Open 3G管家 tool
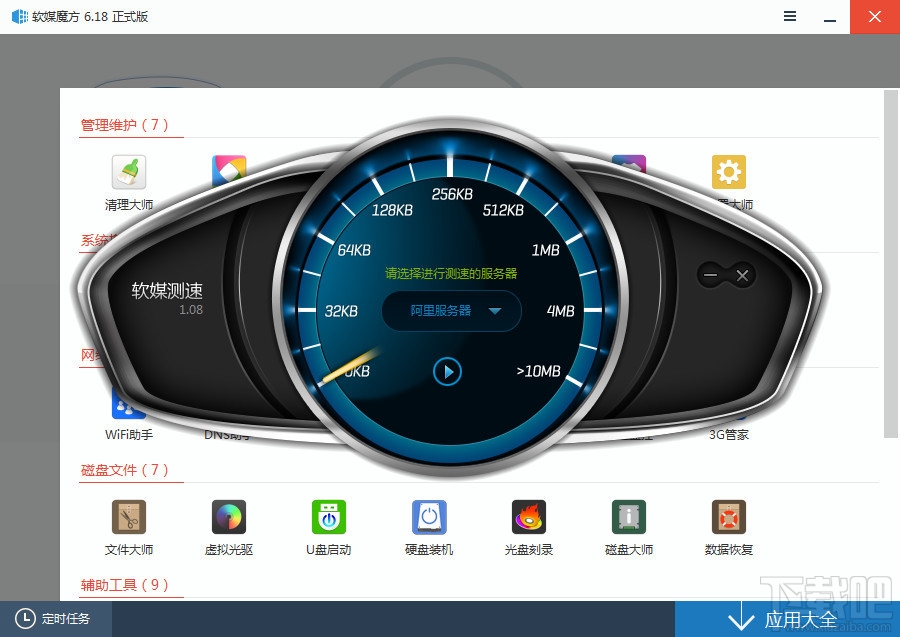 [728, 434]
